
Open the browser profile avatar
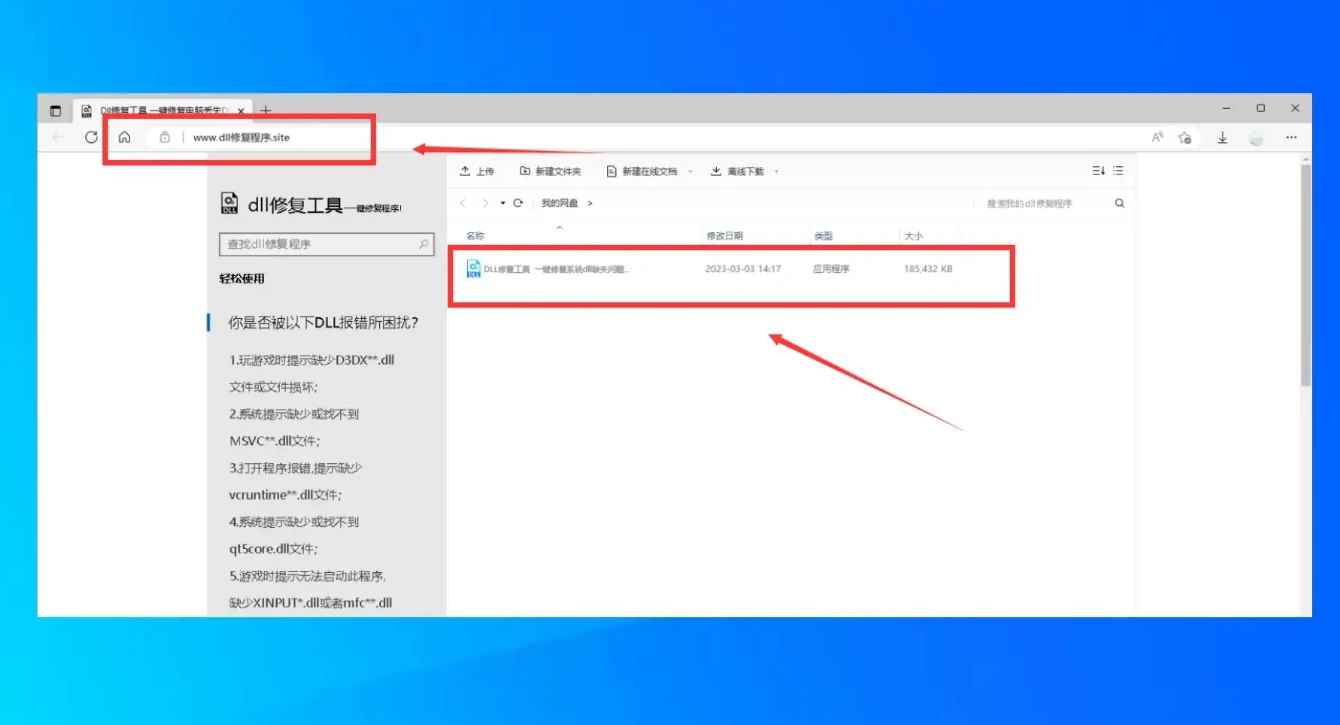tap(1256, 138)
